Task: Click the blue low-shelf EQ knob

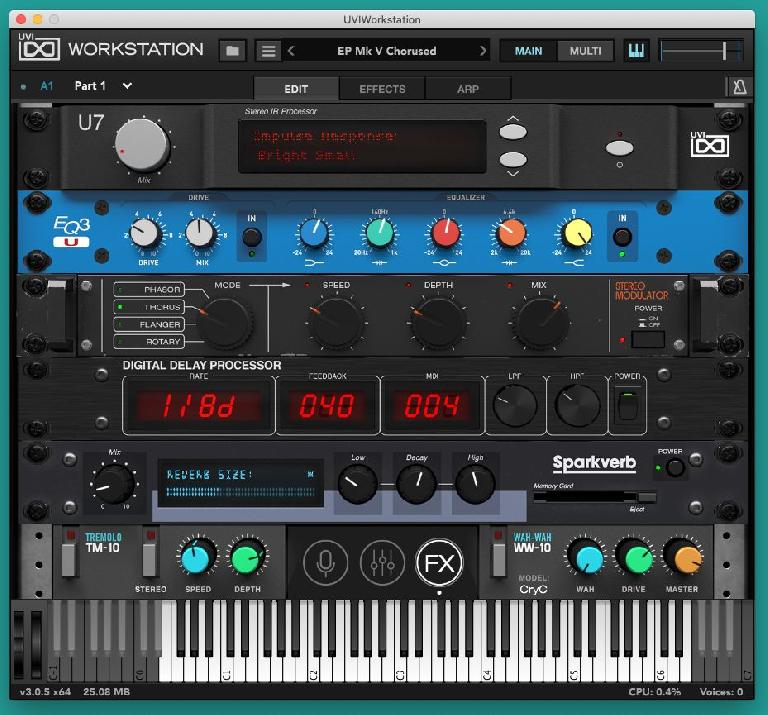Action: coord(314,234)
